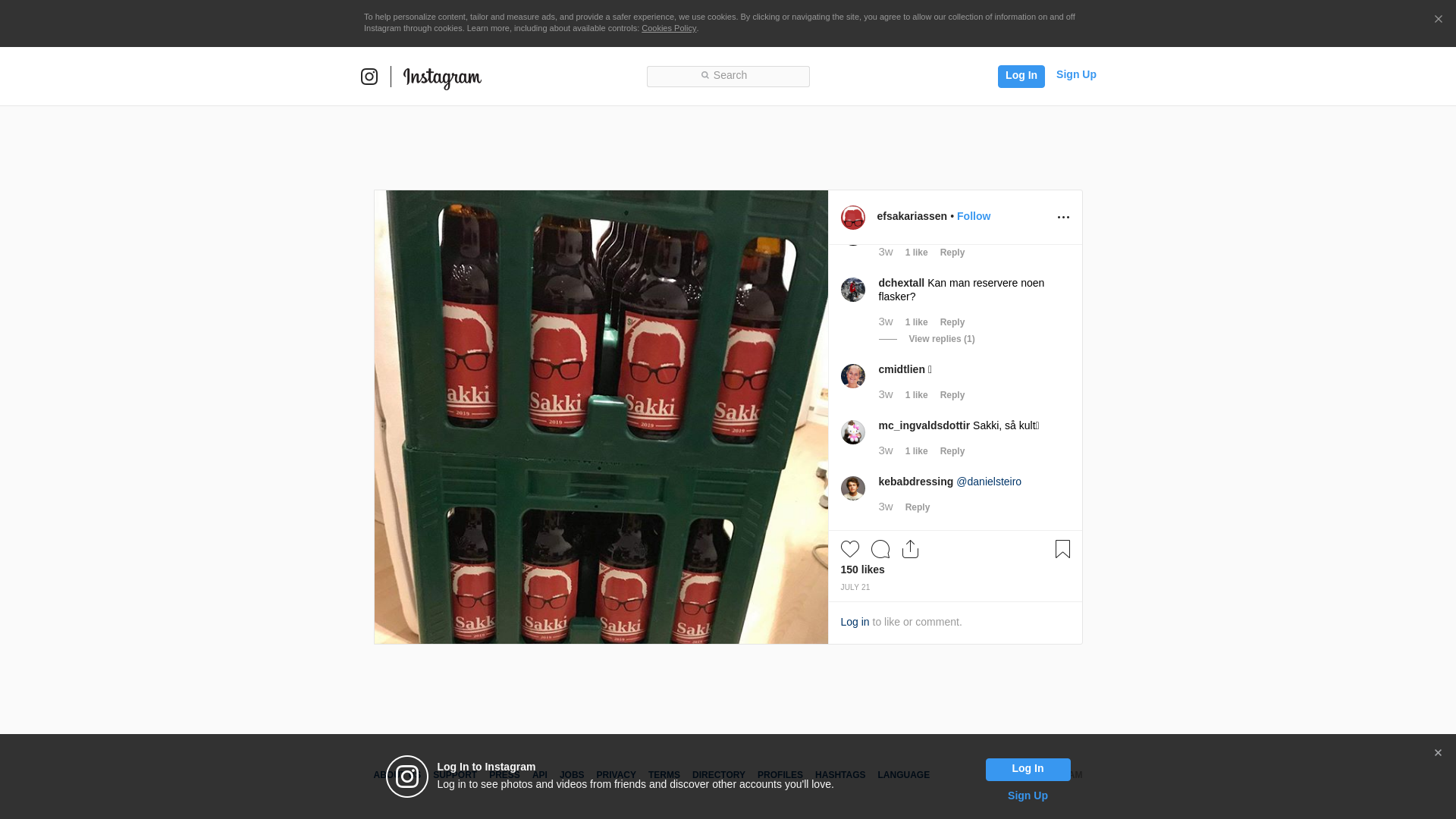Open the DIRECTORY footer link
1456x819 pixels.
[x=719, y=775]
